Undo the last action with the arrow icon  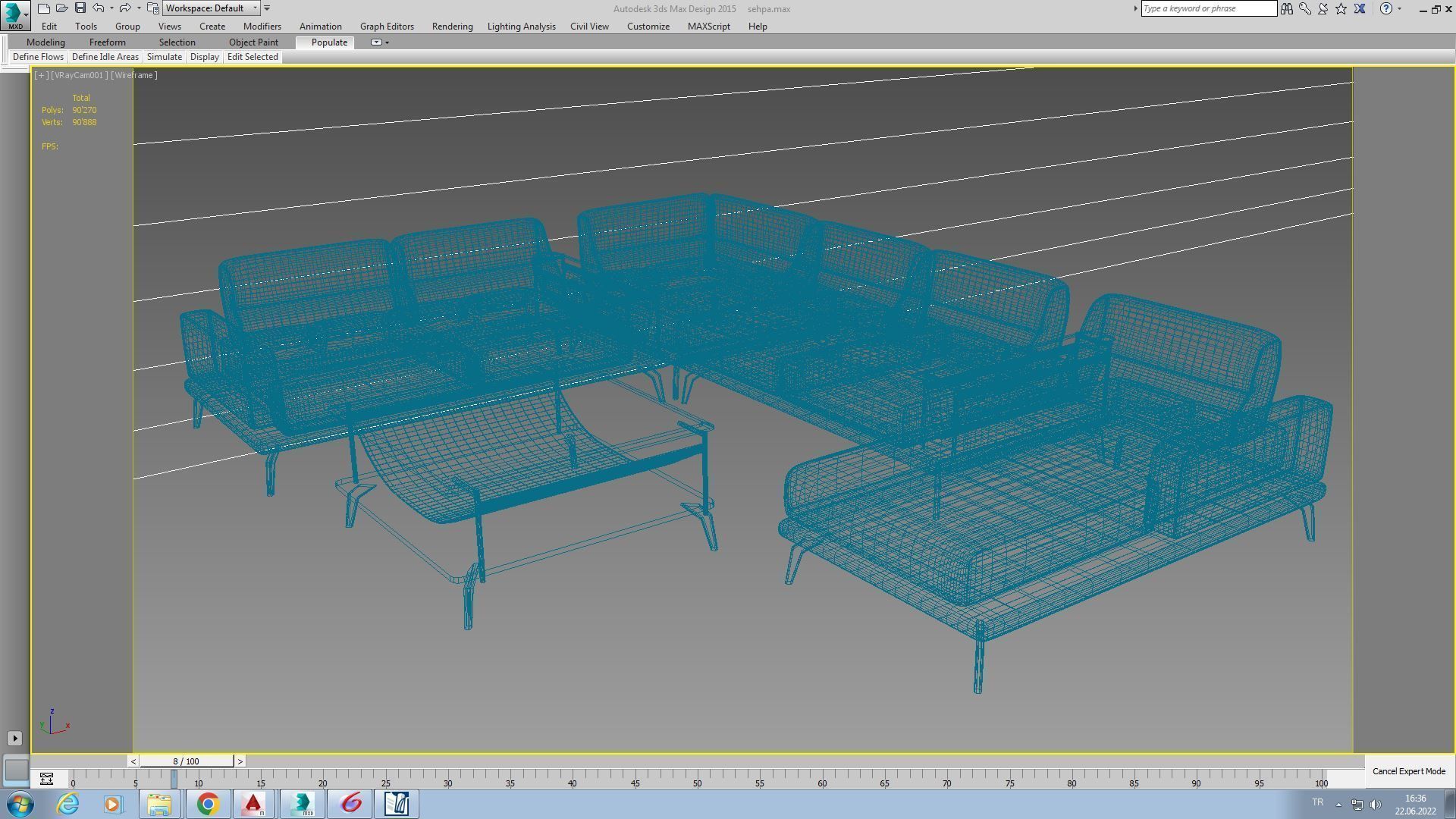click(99, 8)
